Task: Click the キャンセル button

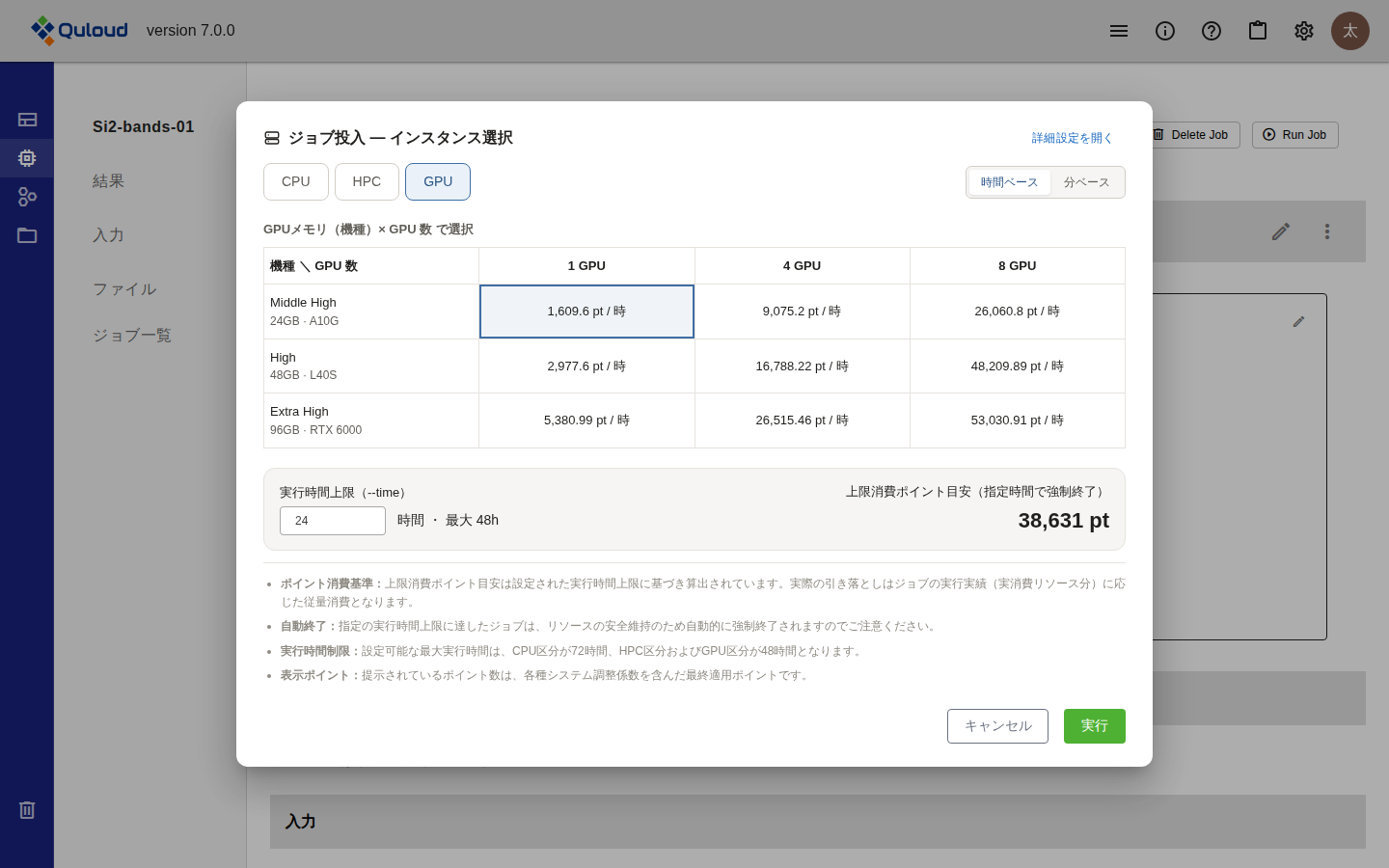Action: point(997,726)
